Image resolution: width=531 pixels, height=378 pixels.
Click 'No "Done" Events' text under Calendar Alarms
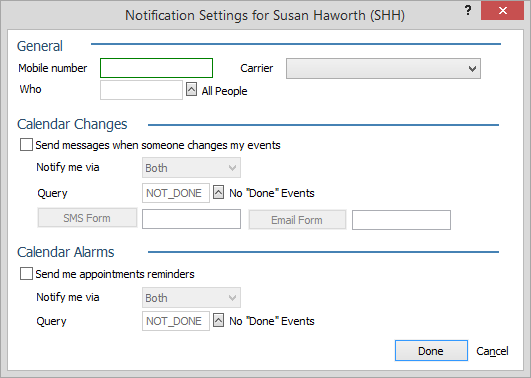coord(272,321)
